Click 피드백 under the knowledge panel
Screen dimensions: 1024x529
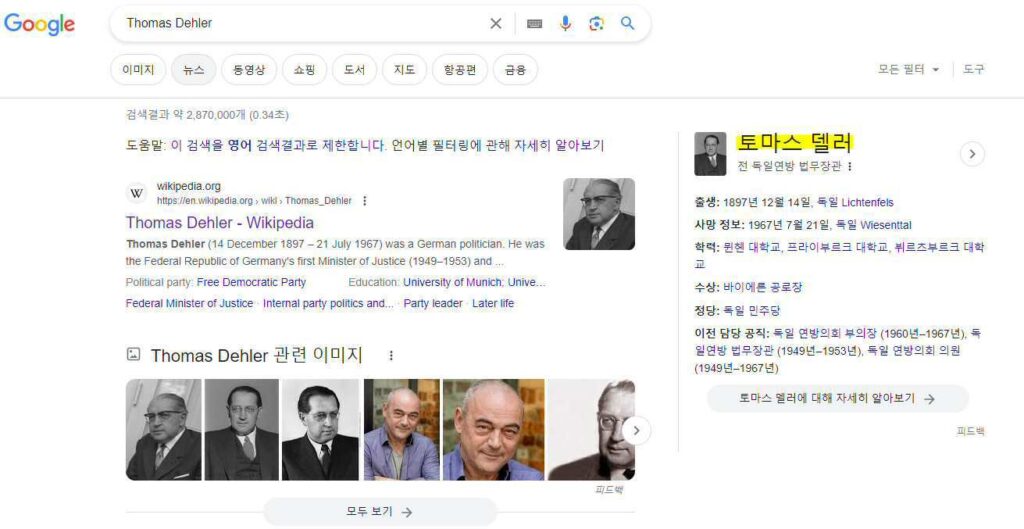click(x=970, y=431)
